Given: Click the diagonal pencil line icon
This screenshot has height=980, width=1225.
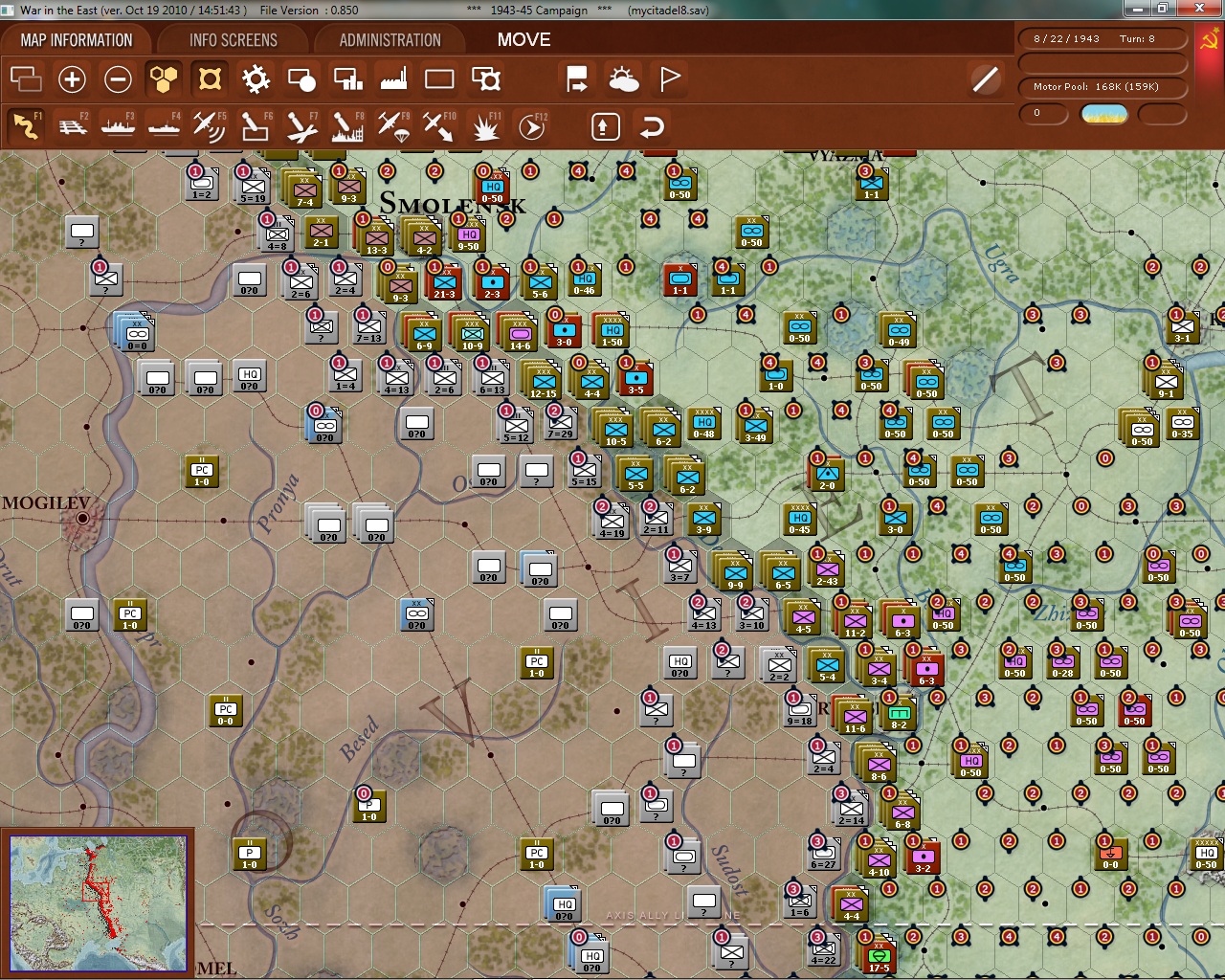Looking at the screenshot, I should point(985,78).
